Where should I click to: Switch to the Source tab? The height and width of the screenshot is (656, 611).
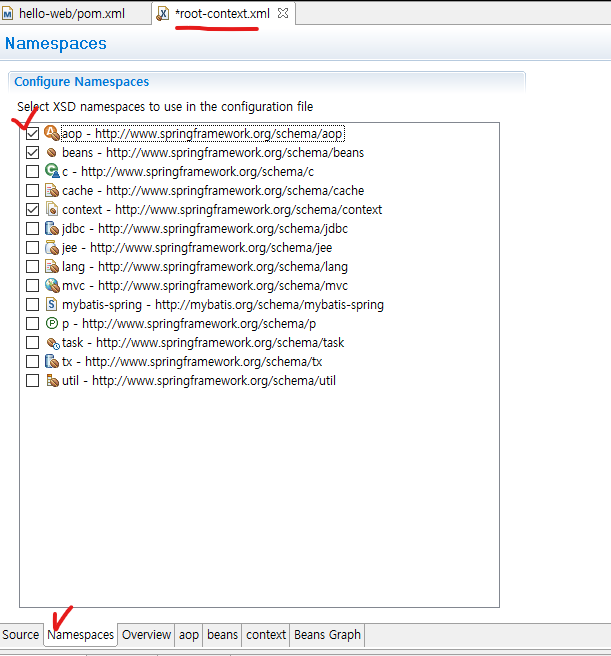21,635
